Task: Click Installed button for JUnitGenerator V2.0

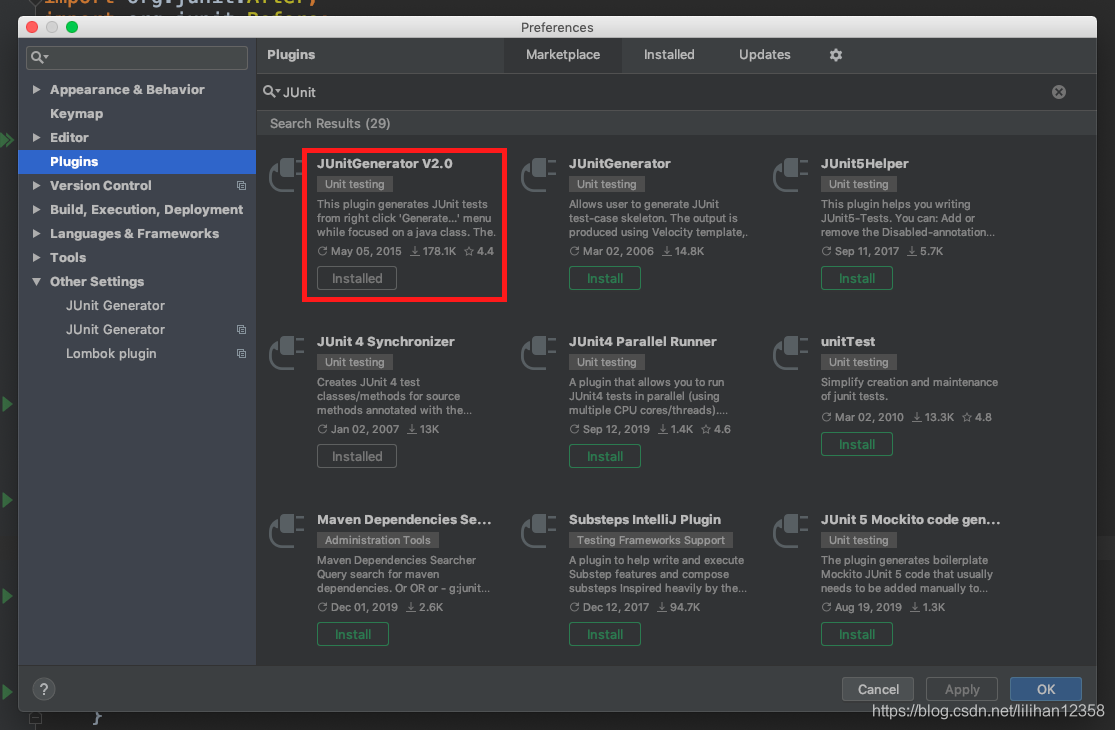Action: coord(357,278)
